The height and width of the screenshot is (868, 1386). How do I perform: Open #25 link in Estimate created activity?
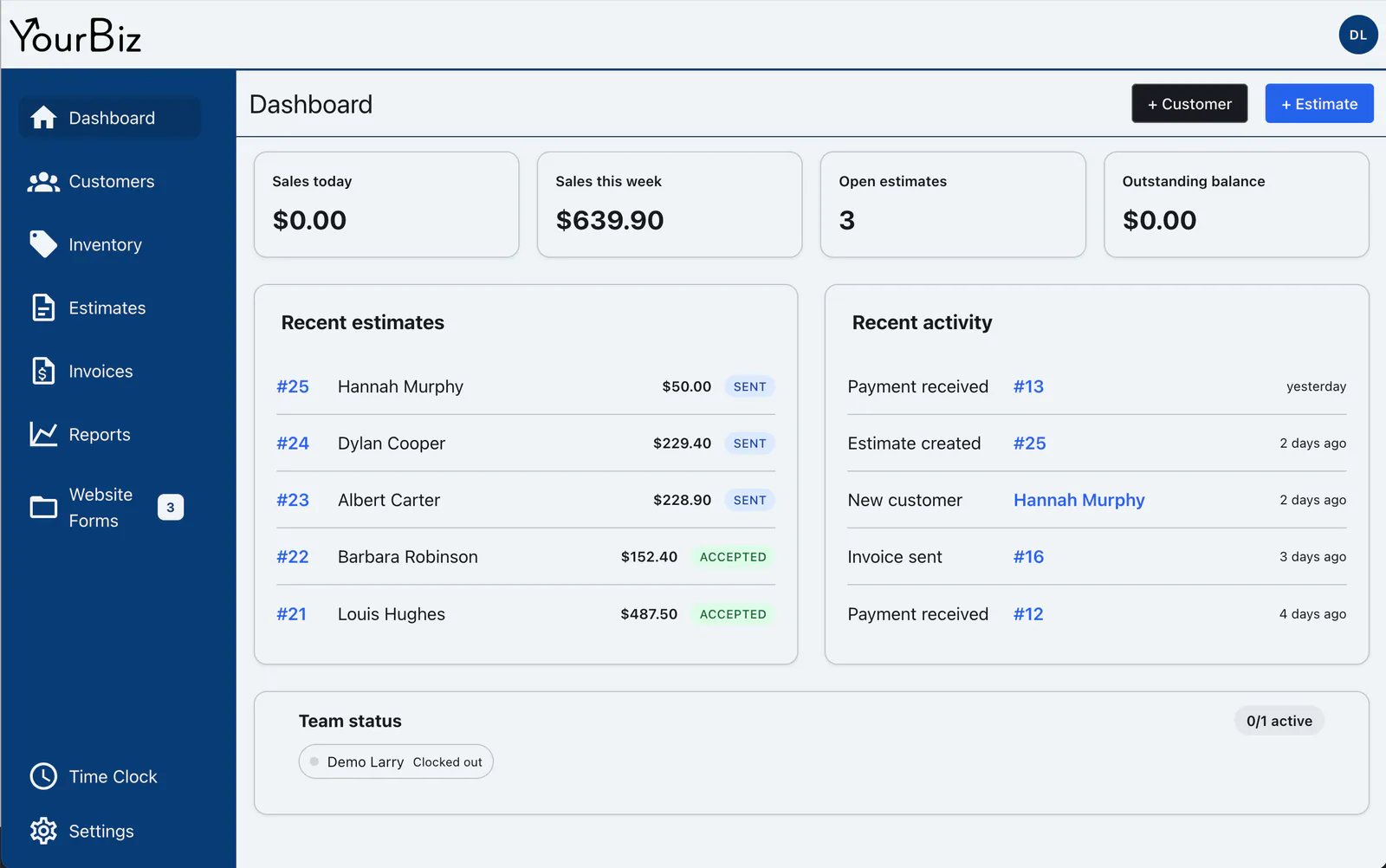coord(1030,444)
